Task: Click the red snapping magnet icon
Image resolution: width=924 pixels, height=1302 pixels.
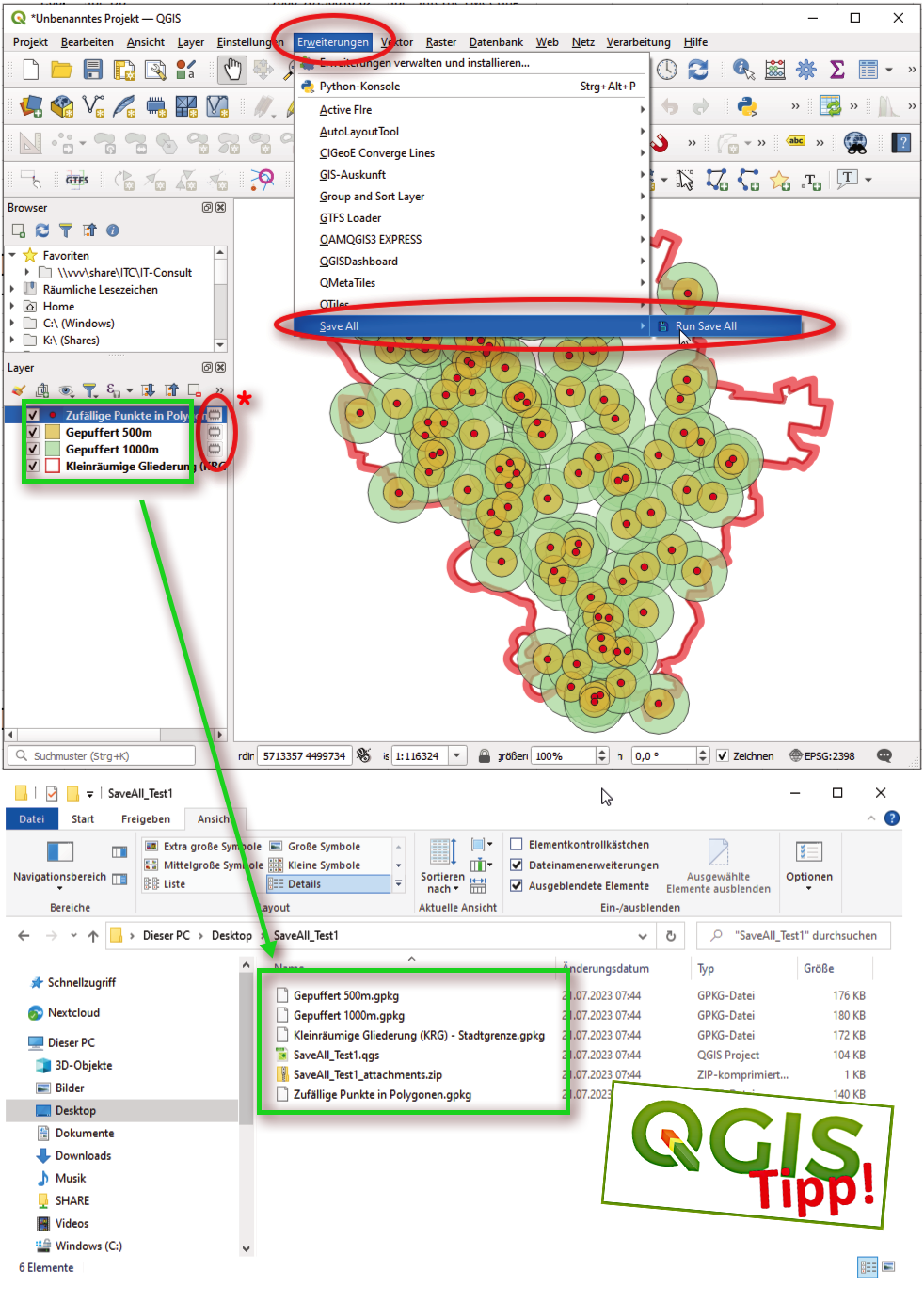Action: 659,143
